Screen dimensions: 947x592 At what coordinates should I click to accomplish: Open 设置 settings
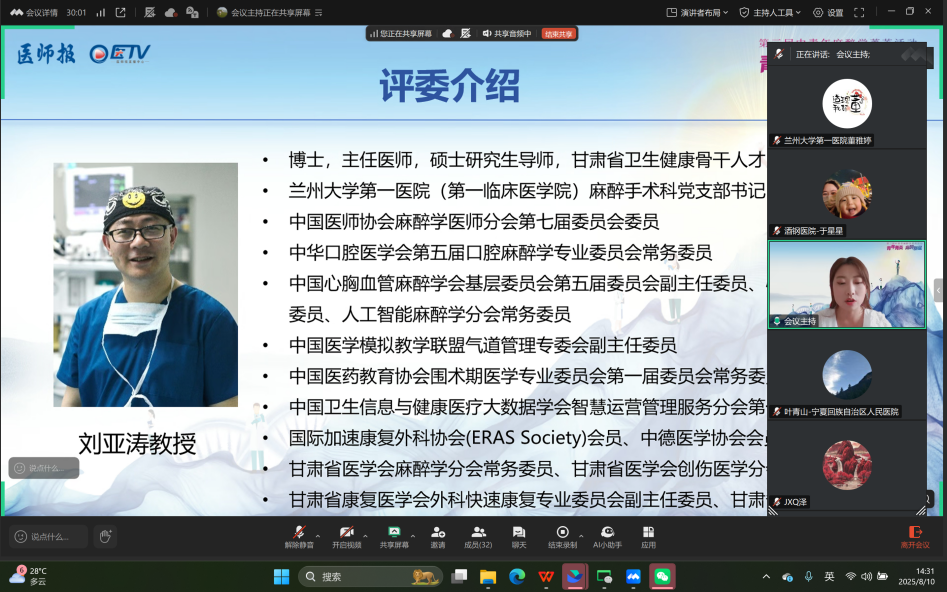828,12
